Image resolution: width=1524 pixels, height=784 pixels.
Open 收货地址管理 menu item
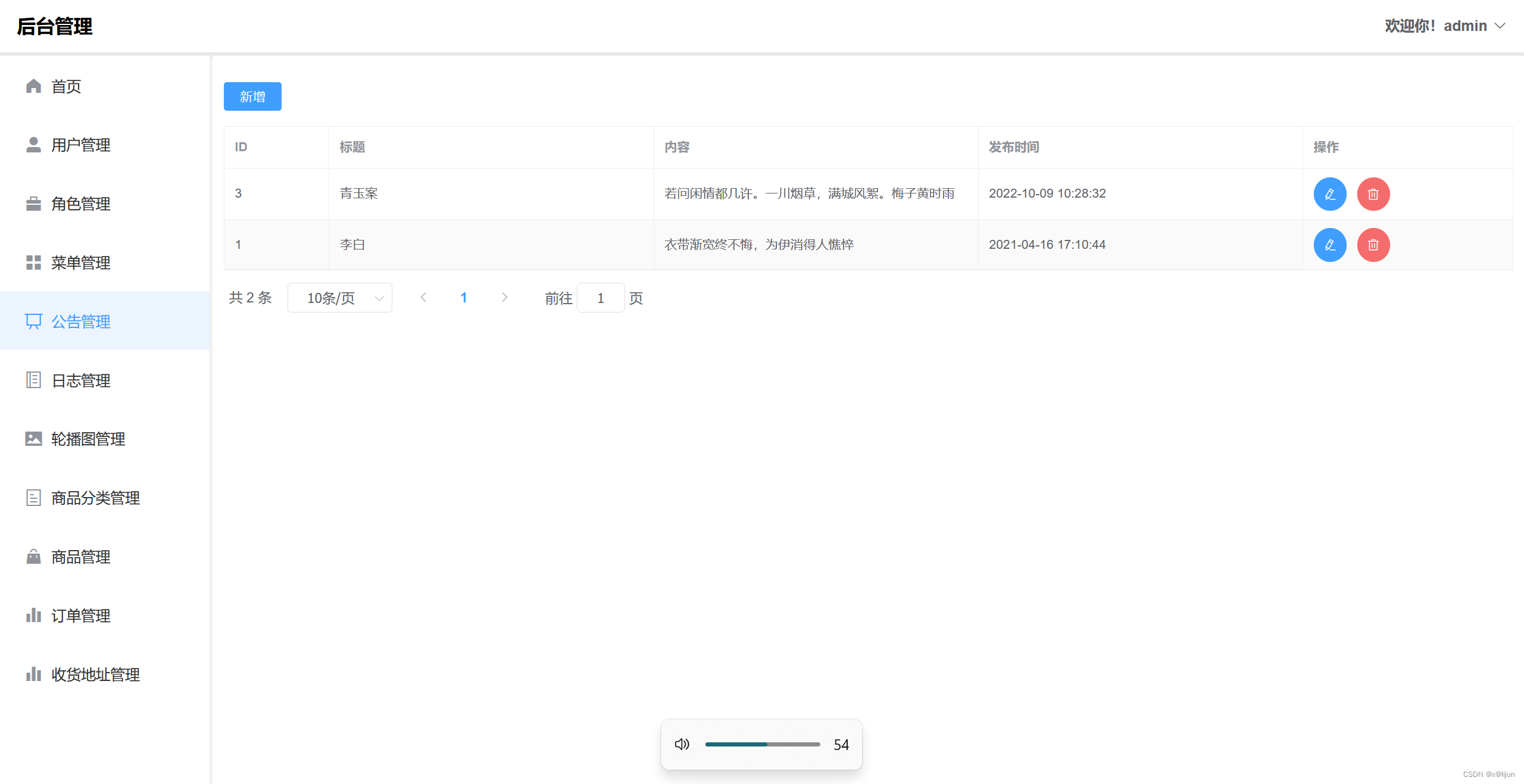105,674
